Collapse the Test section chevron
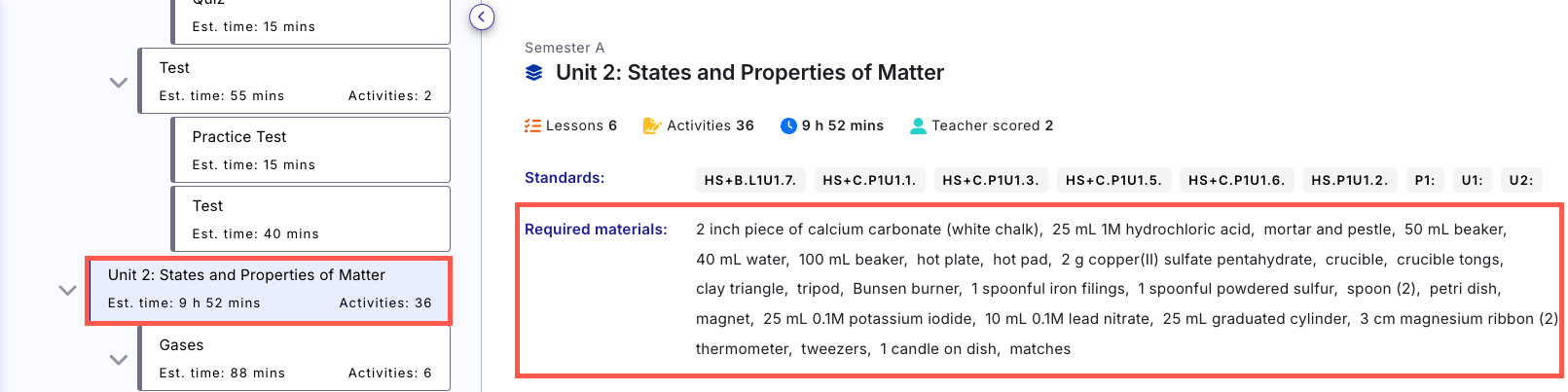 (119, 83)
